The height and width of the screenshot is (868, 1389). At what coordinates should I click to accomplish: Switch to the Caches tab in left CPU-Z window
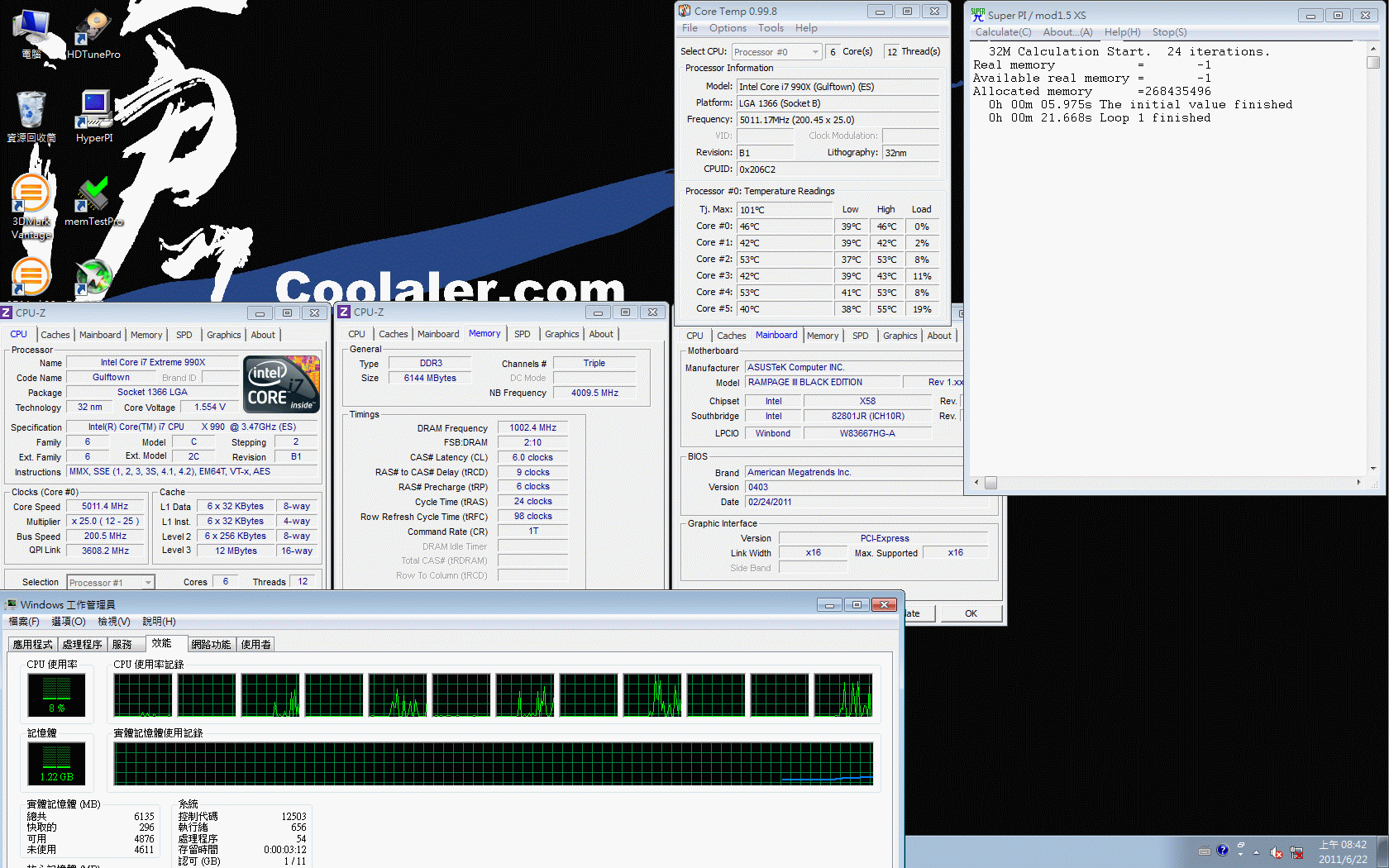(55, 335)
